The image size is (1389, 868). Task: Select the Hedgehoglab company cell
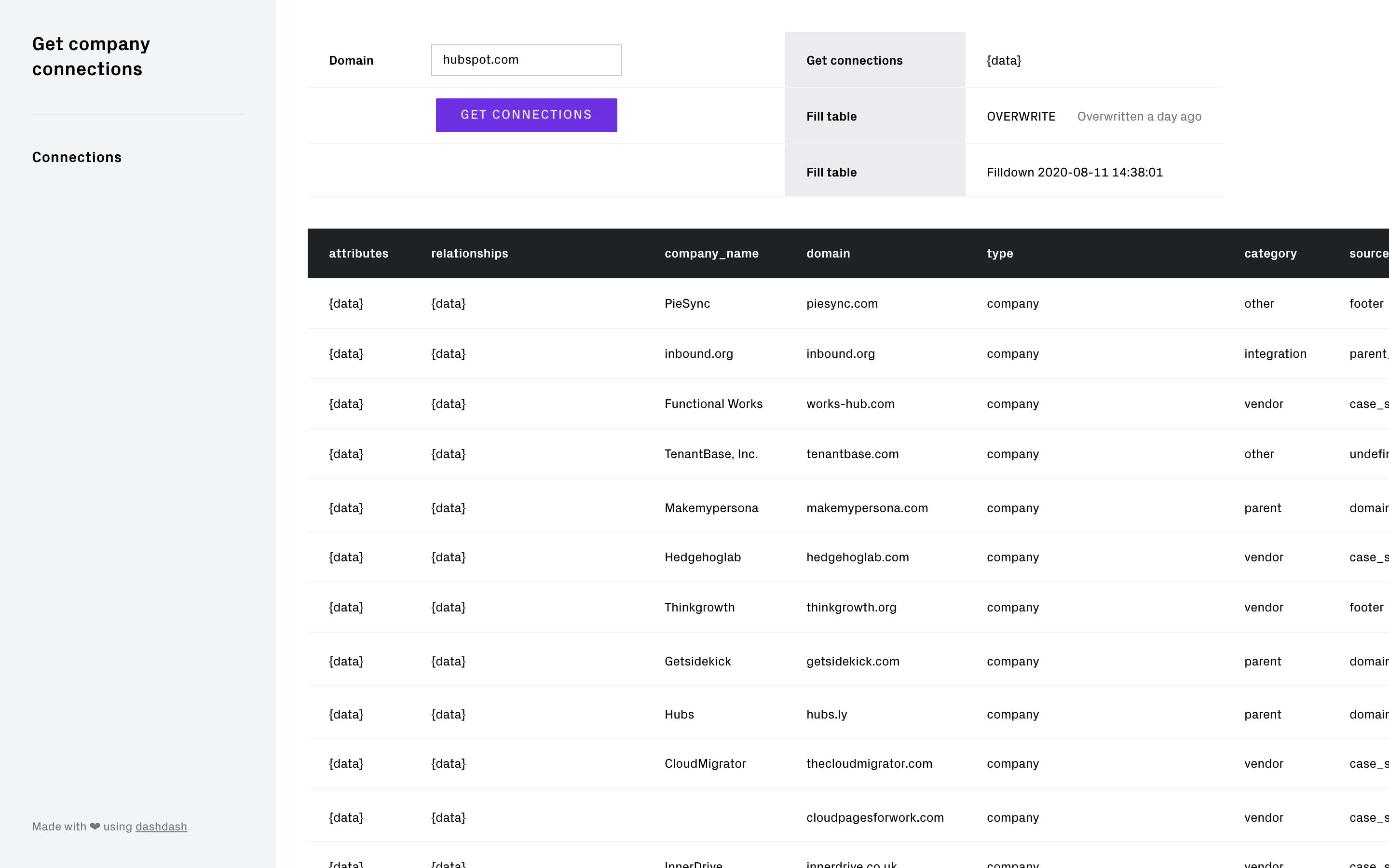tap(703, 557)
